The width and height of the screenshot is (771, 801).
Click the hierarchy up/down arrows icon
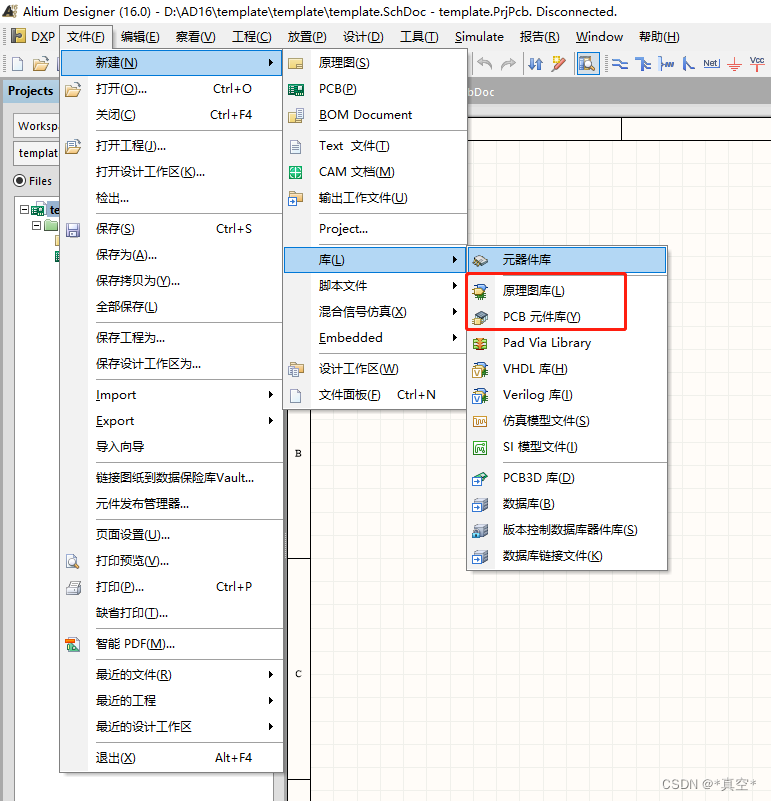pyautogui.click(x=535, y=64)
